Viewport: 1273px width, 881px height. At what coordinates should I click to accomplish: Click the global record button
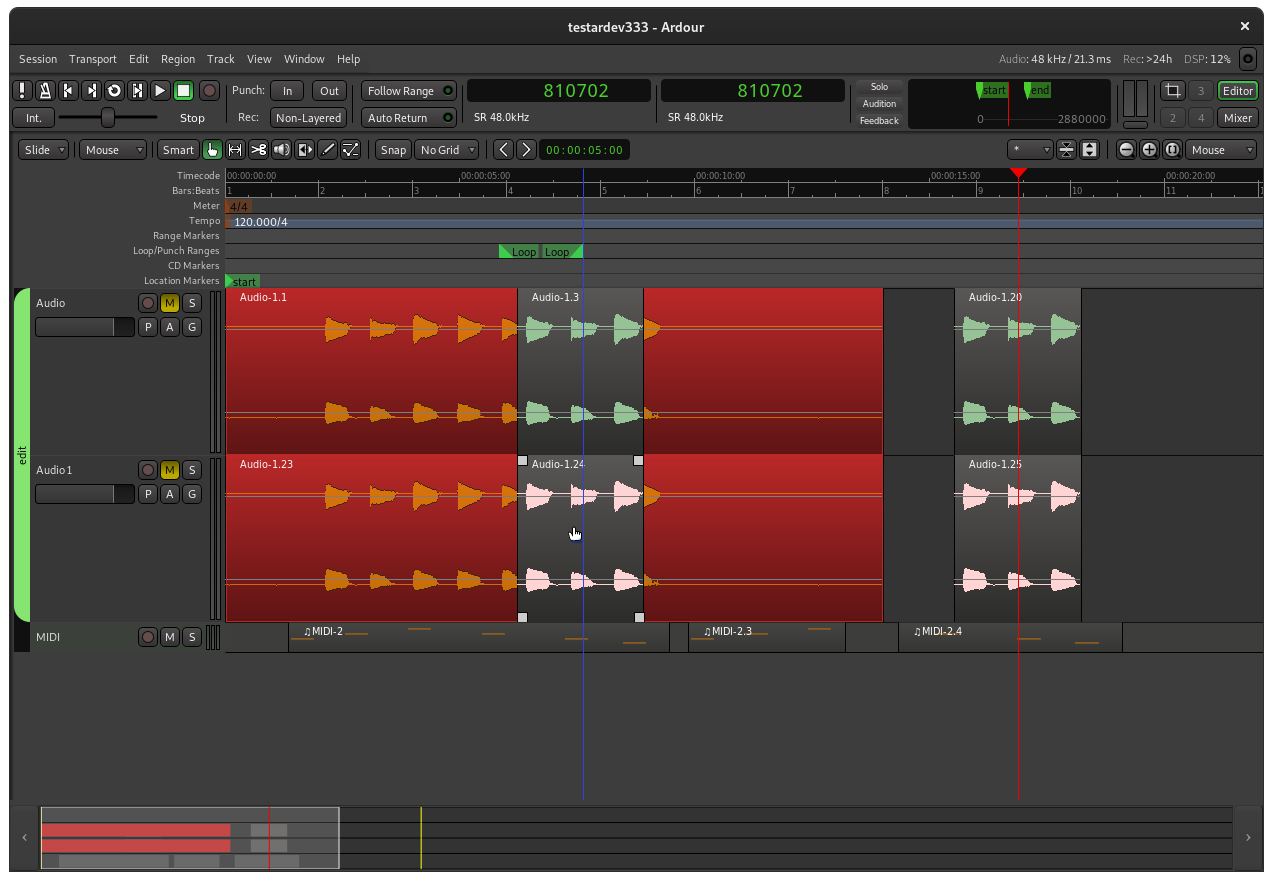[x=209, y=91]
